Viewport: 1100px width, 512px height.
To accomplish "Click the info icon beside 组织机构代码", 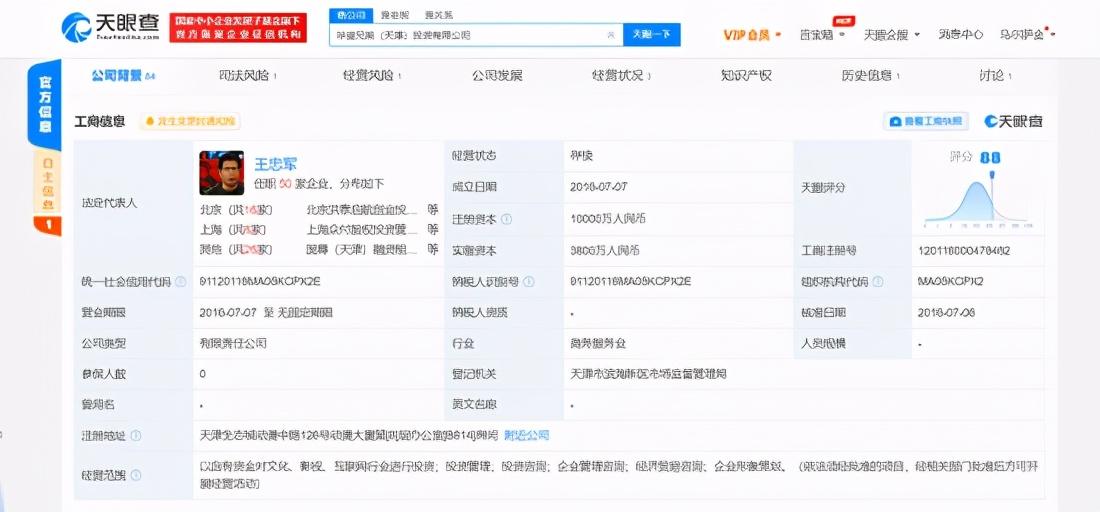I will click(878, 281).
